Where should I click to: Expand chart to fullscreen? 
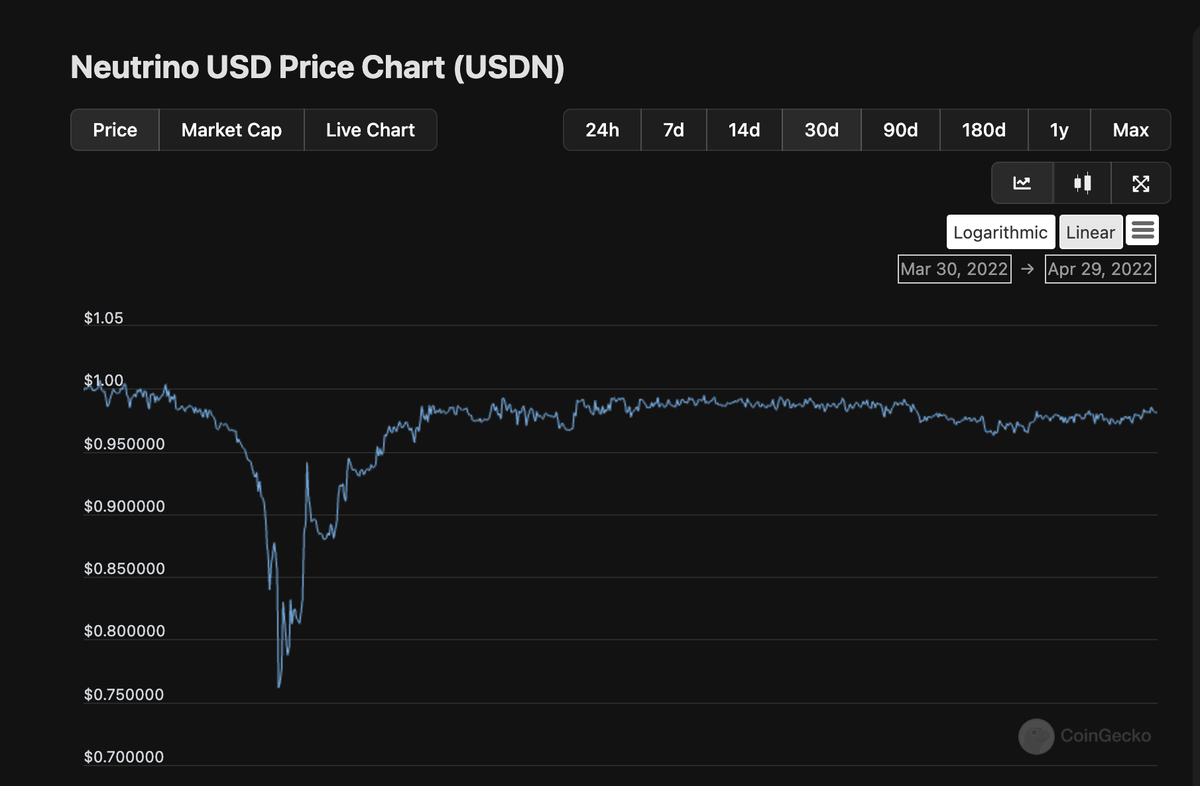tap(1140, 183)
